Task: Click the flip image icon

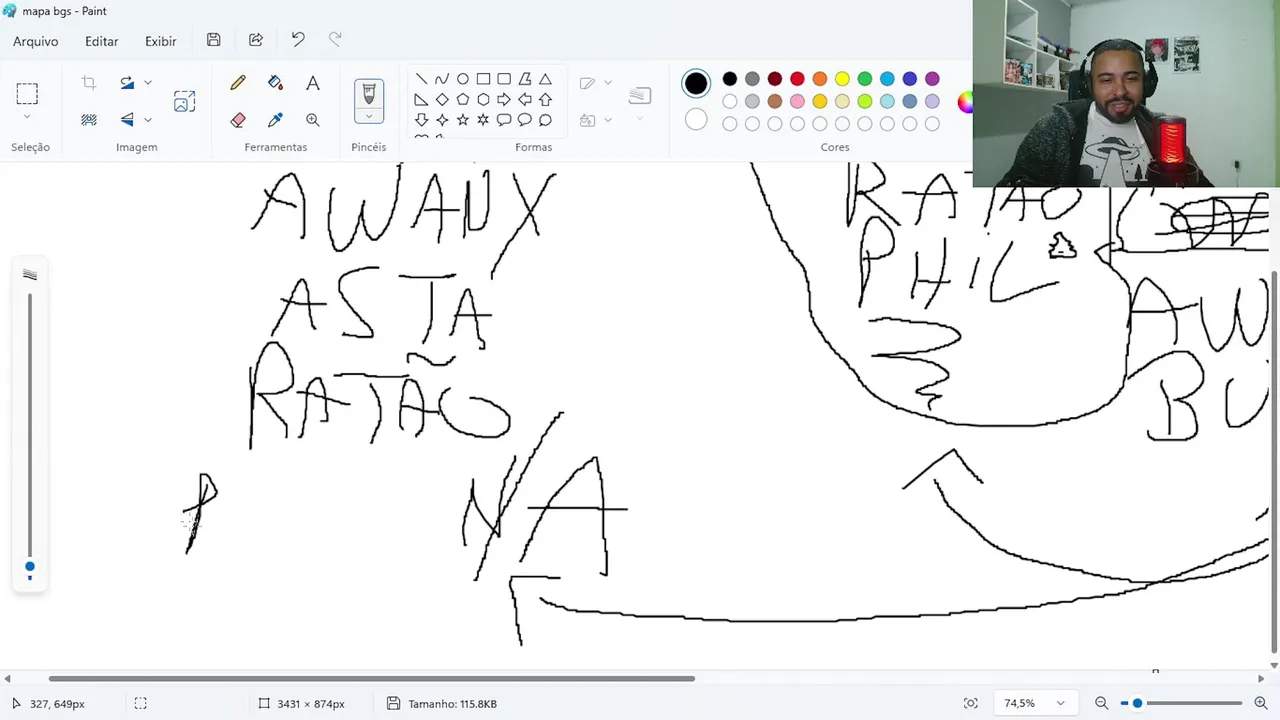Action: tap(127, 120)
